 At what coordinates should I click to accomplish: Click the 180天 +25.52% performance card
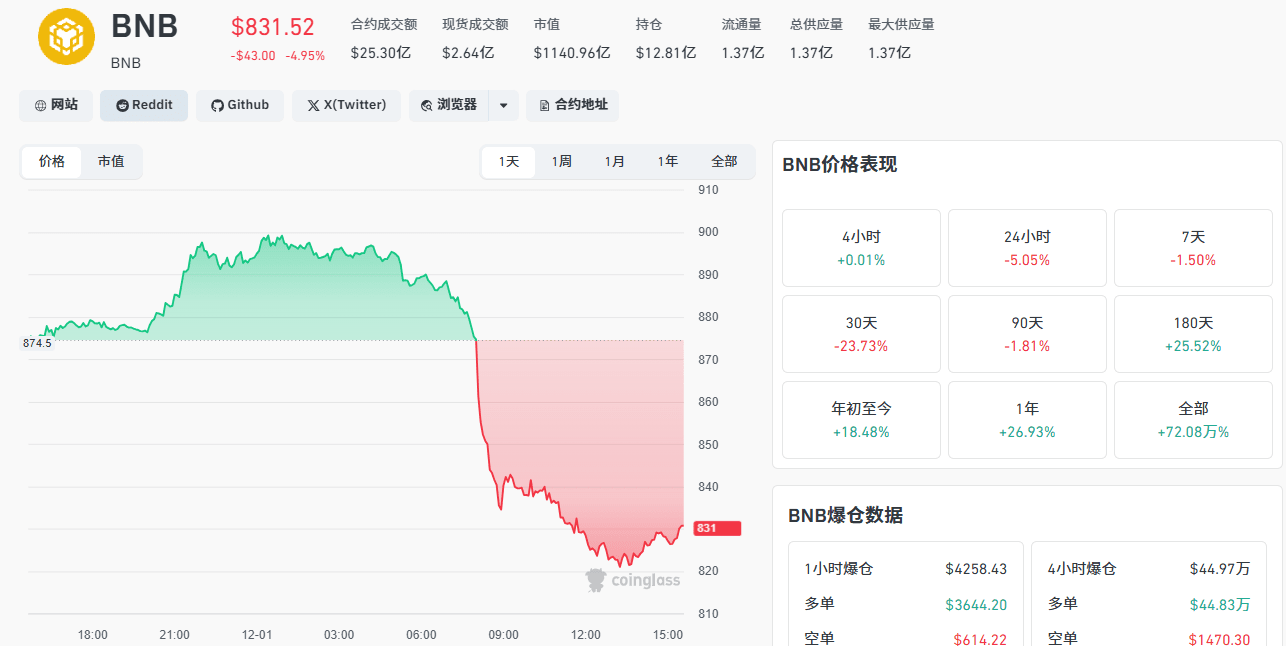[x=1193, y=334]
